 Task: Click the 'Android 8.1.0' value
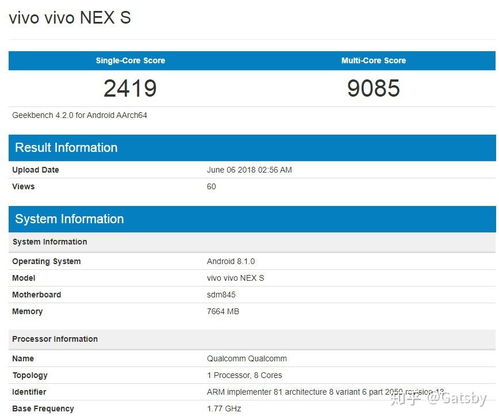[231, 261]
